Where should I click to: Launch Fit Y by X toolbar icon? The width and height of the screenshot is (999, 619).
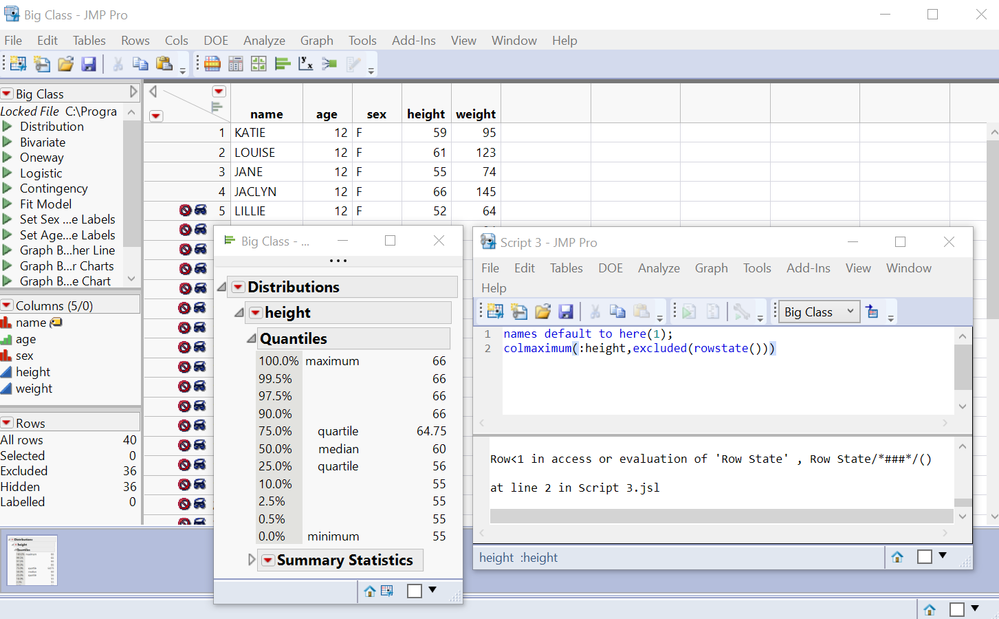pyautogui.click(x=306, y=64)
